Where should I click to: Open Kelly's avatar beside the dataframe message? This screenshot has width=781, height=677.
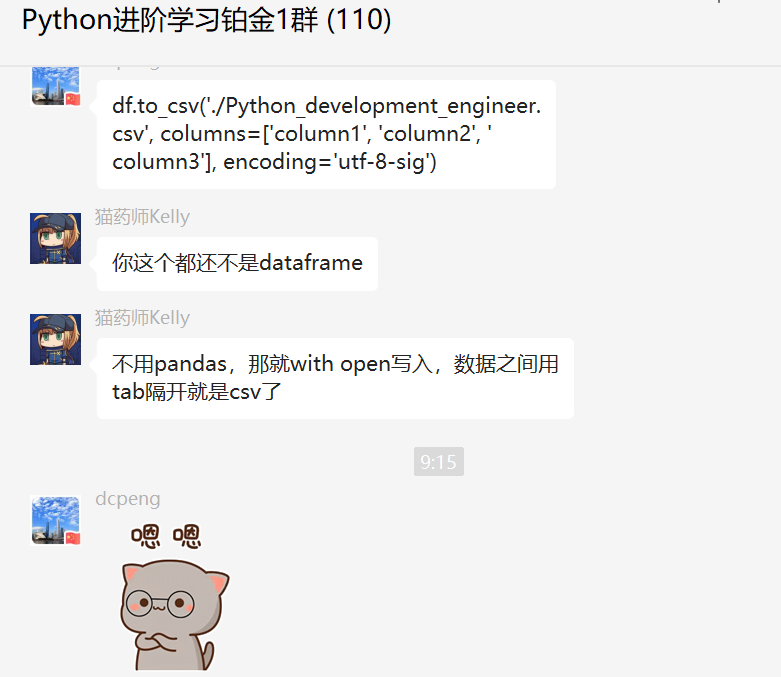click(55, 238)
